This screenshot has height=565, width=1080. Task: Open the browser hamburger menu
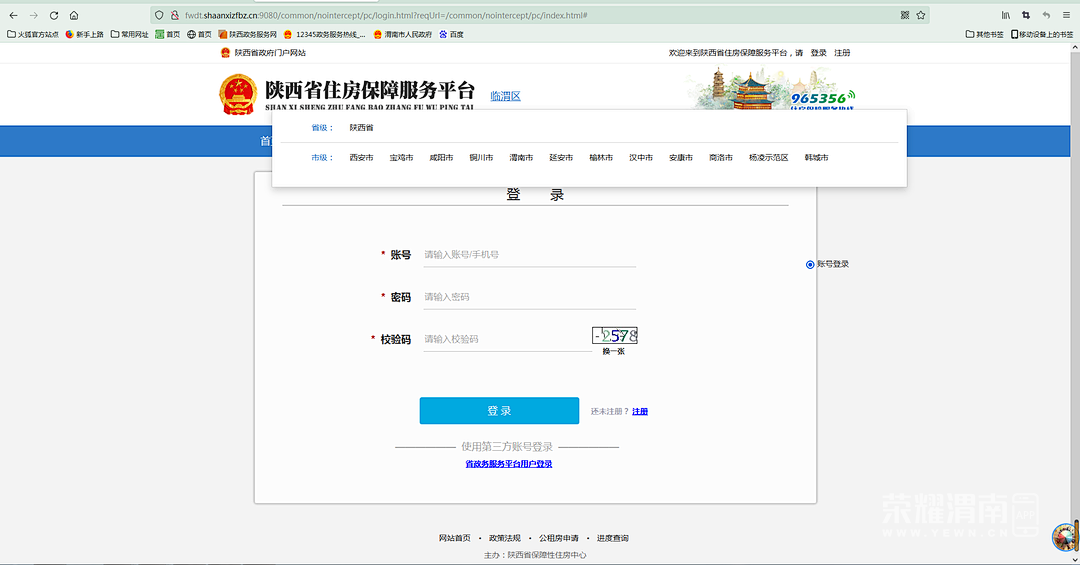pyautogui.click(x=1066, y=16)
